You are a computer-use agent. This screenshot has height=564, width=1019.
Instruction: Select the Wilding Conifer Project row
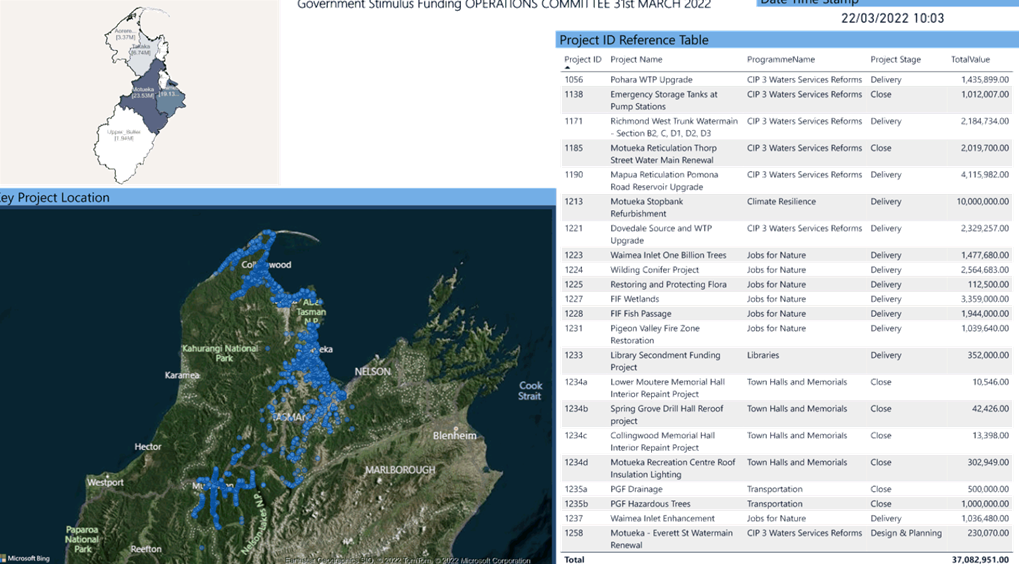click(x=786, y=270)
